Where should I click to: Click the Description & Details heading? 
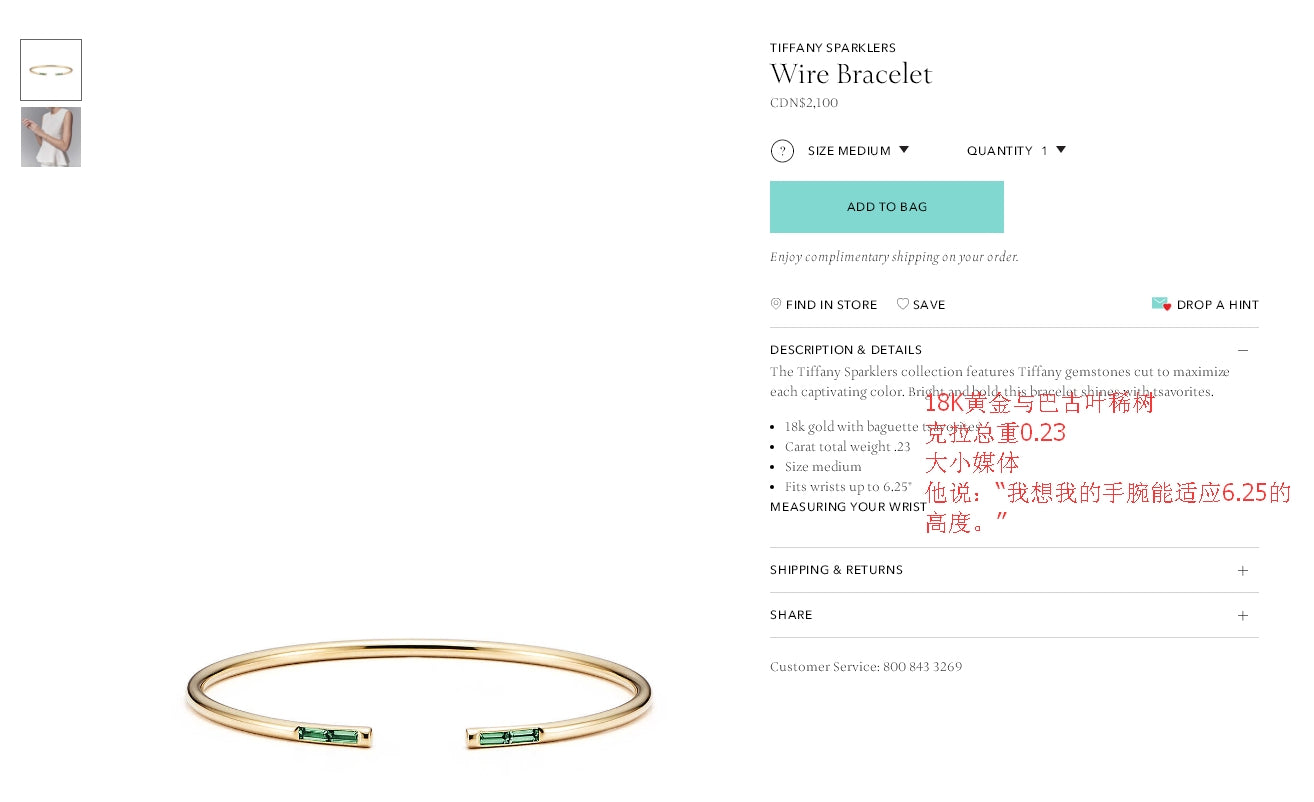tap(846, 350)
